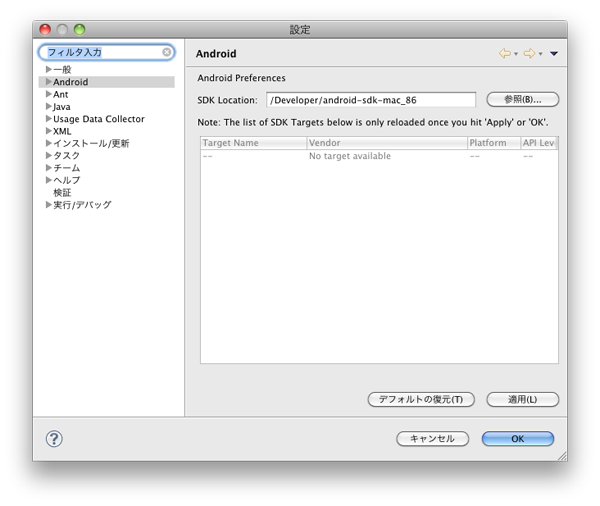Viewport: 600px width, 506px height.
Task: Expand the XML tree node
Action: click(49, 131)
